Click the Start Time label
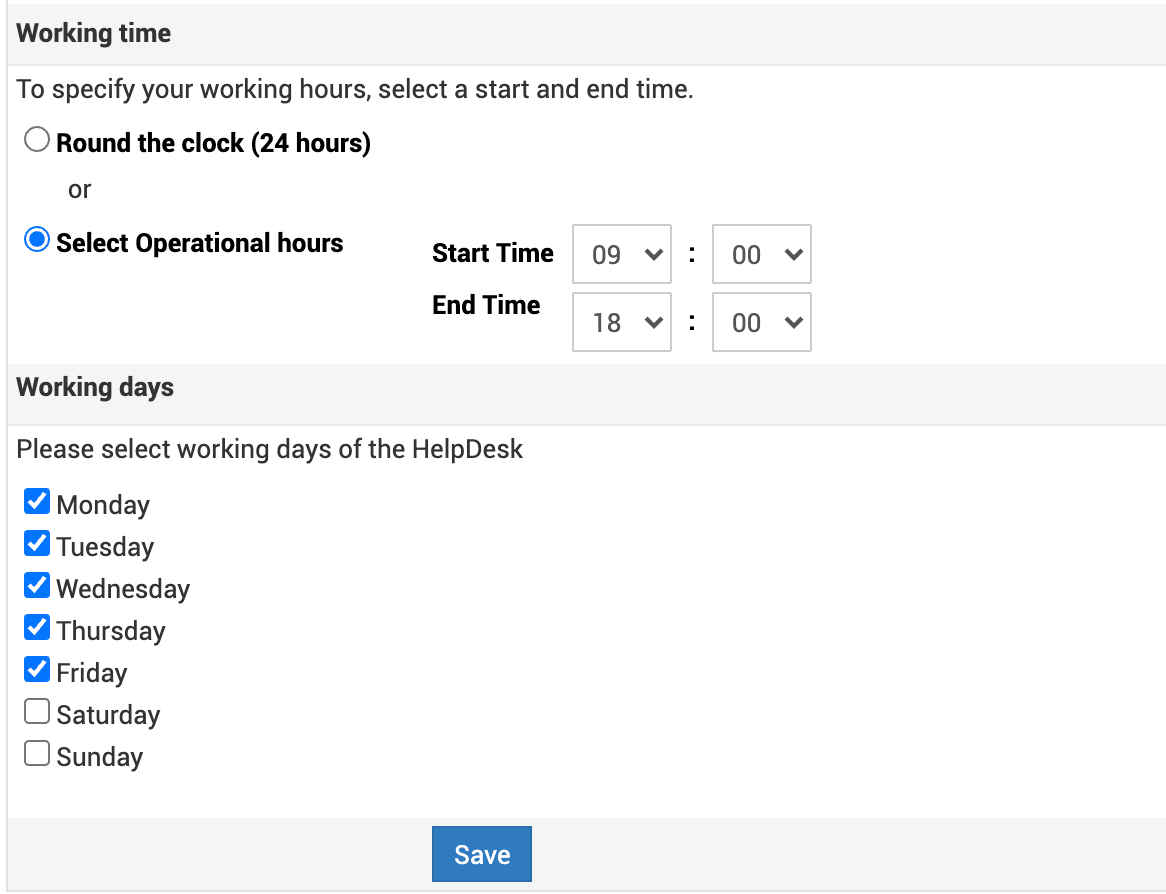 click(x=492, y=253)
